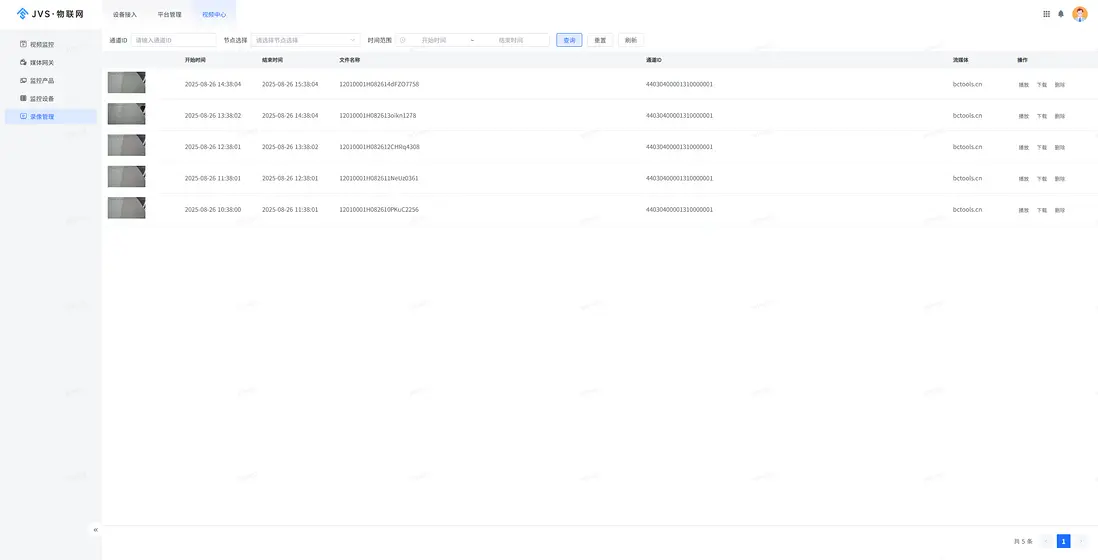Click the next page arrow
This screenshot has width=1098, height=560.
point(1080,541)
